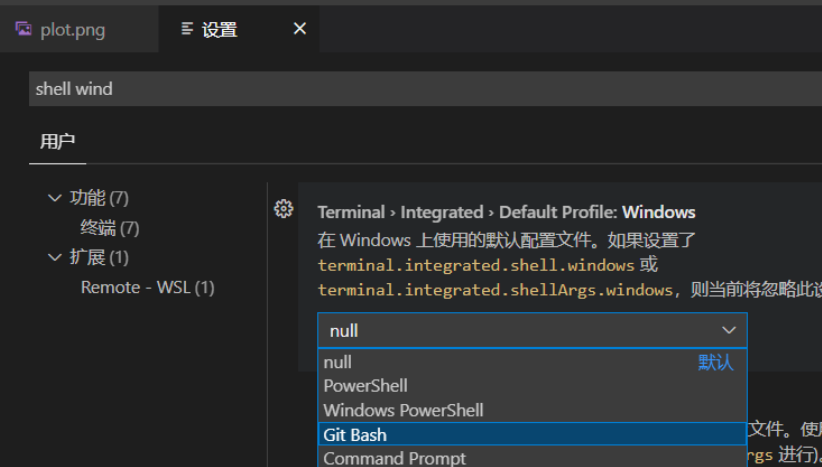Pick Windows PowerShell in the dropdown list

click(403, 410)
